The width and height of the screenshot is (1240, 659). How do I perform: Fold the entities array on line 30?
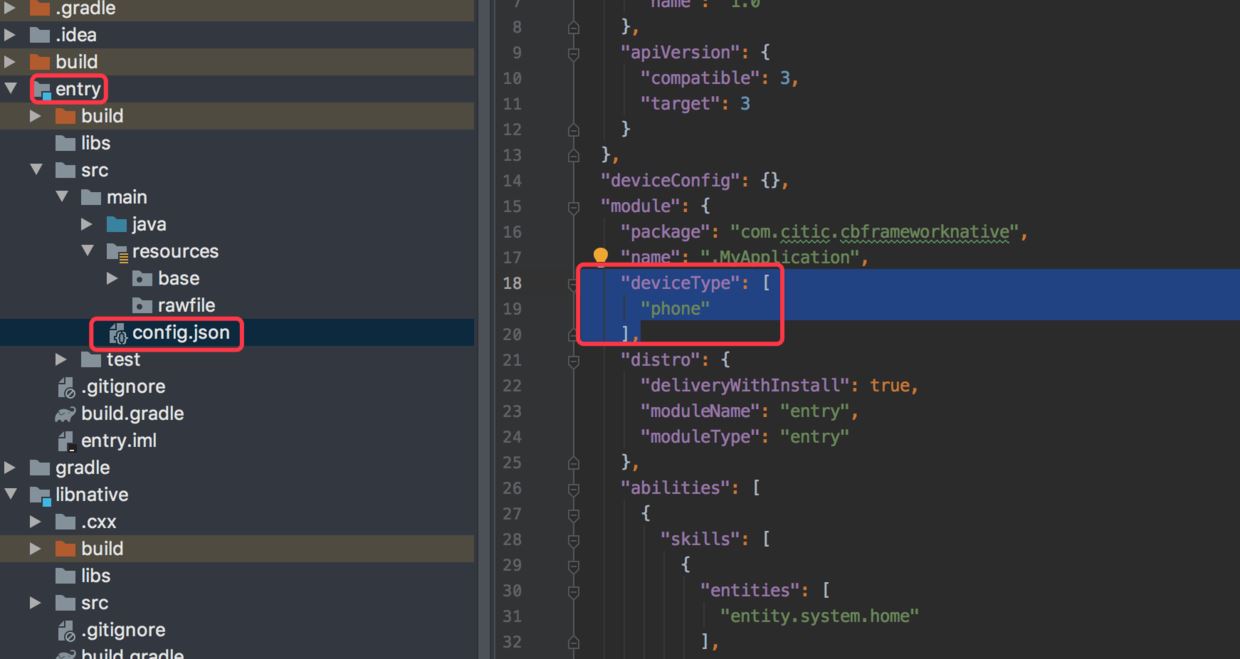coord(573,590)
